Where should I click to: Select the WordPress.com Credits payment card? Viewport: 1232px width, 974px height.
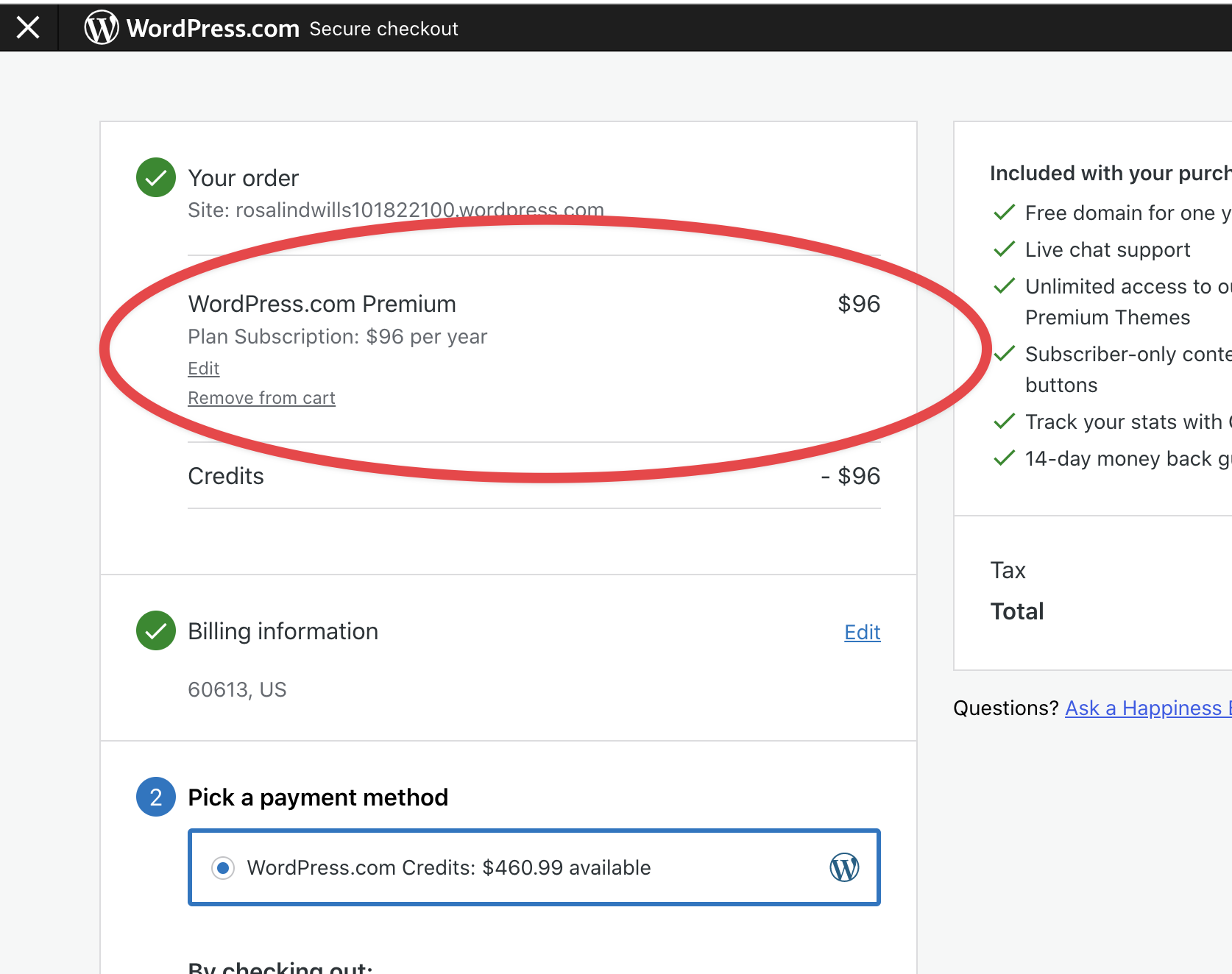534,867
